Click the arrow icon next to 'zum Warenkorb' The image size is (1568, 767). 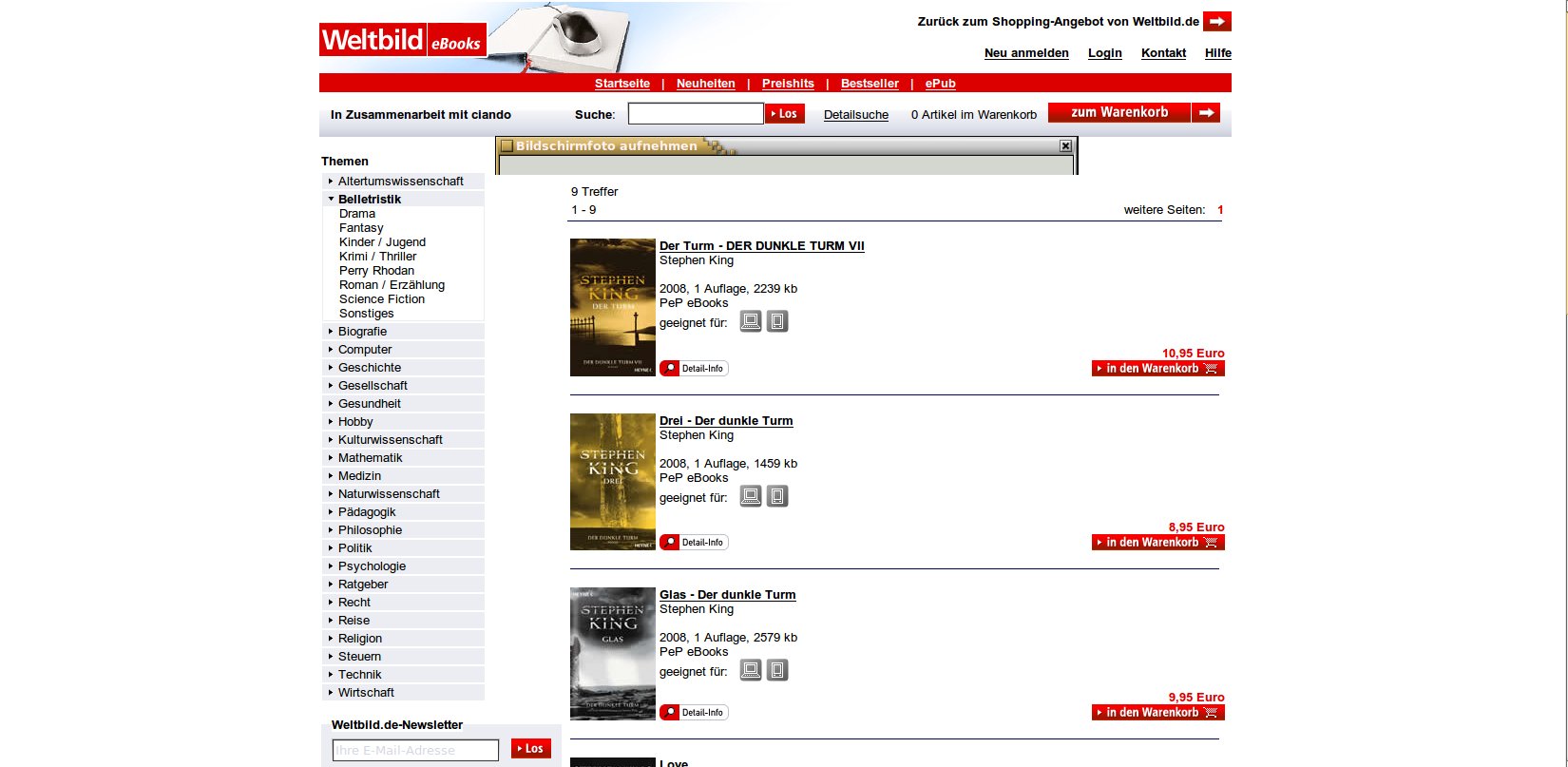[x=1206, y=113]
